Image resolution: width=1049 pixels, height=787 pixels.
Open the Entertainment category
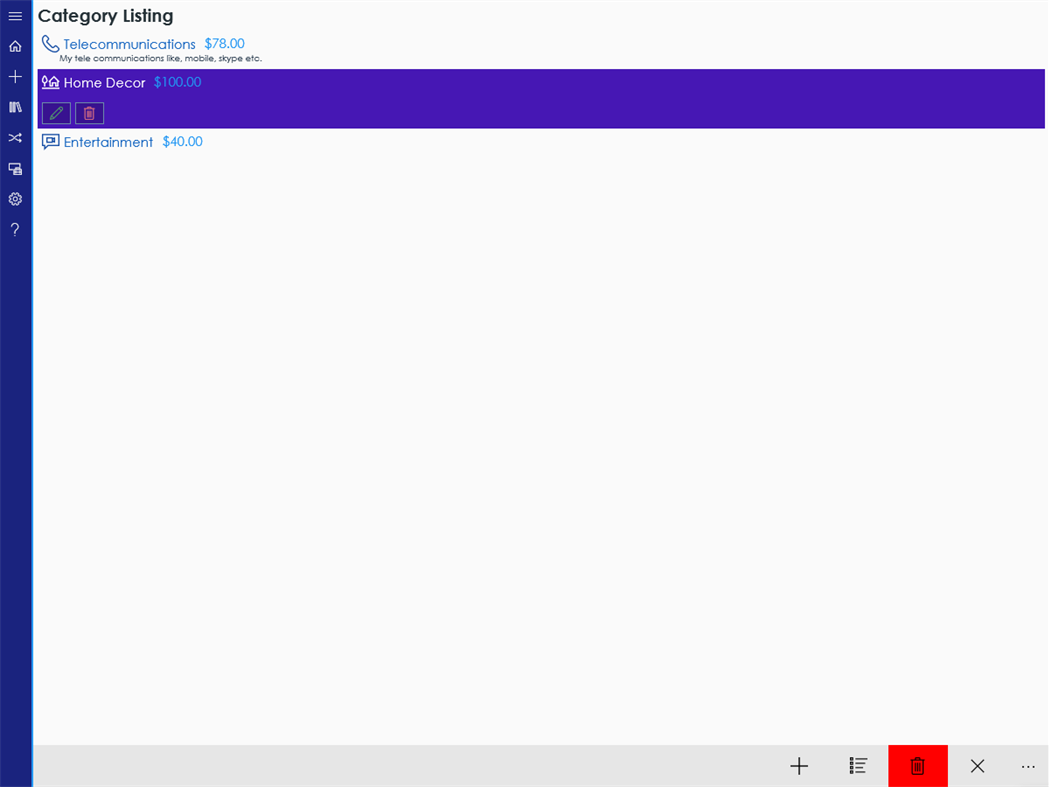107,141
